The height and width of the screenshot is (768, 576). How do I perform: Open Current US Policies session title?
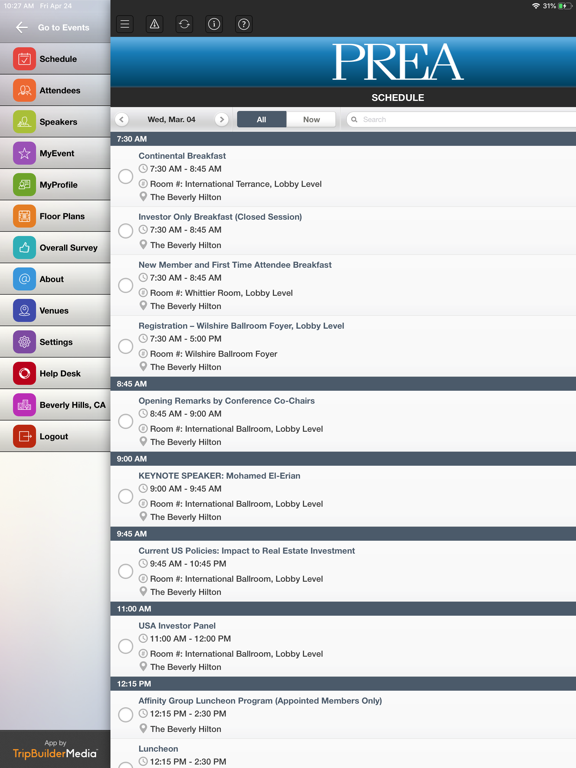point(246,551)
